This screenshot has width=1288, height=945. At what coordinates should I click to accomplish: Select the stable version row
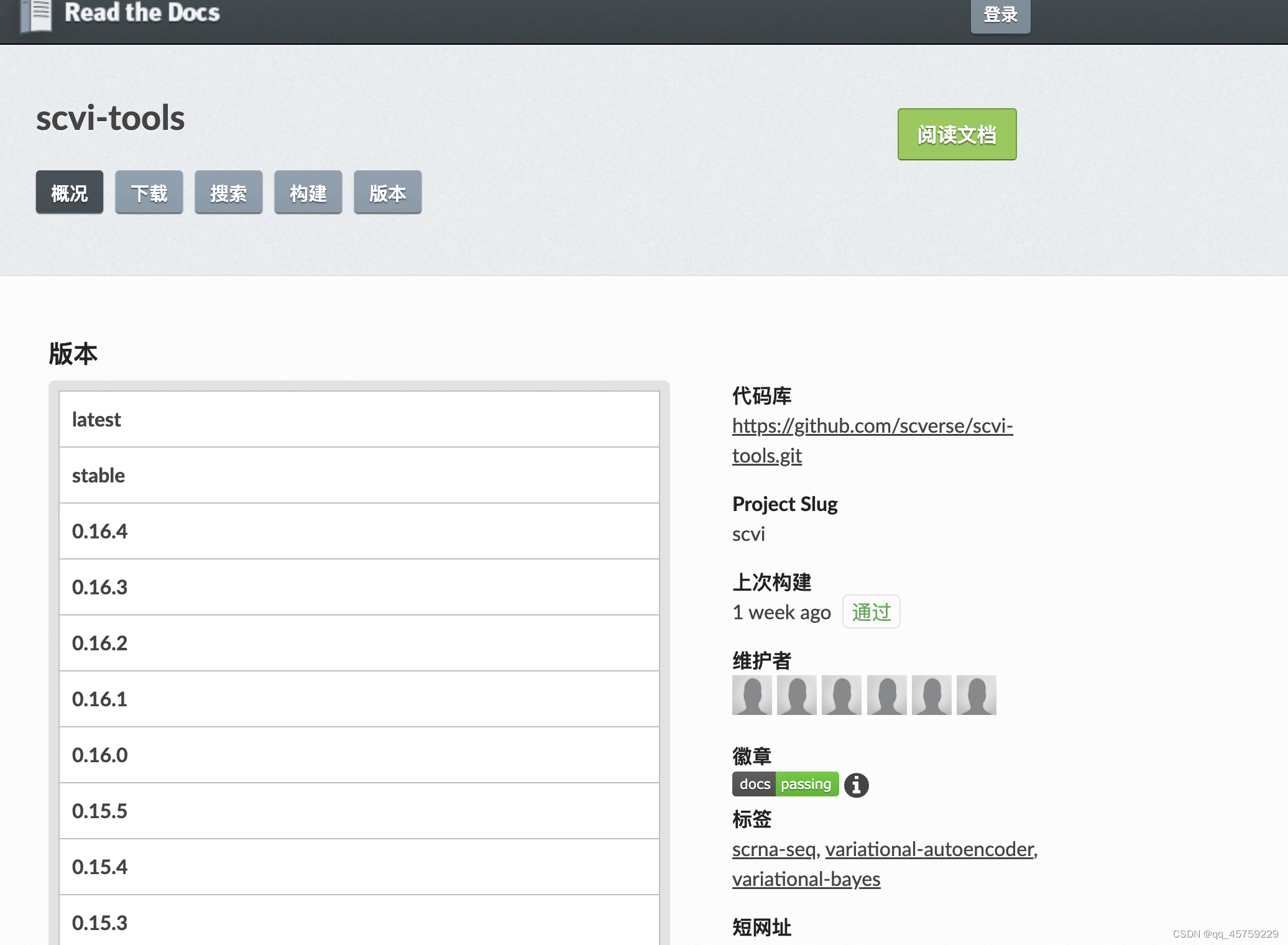[98, 476]
